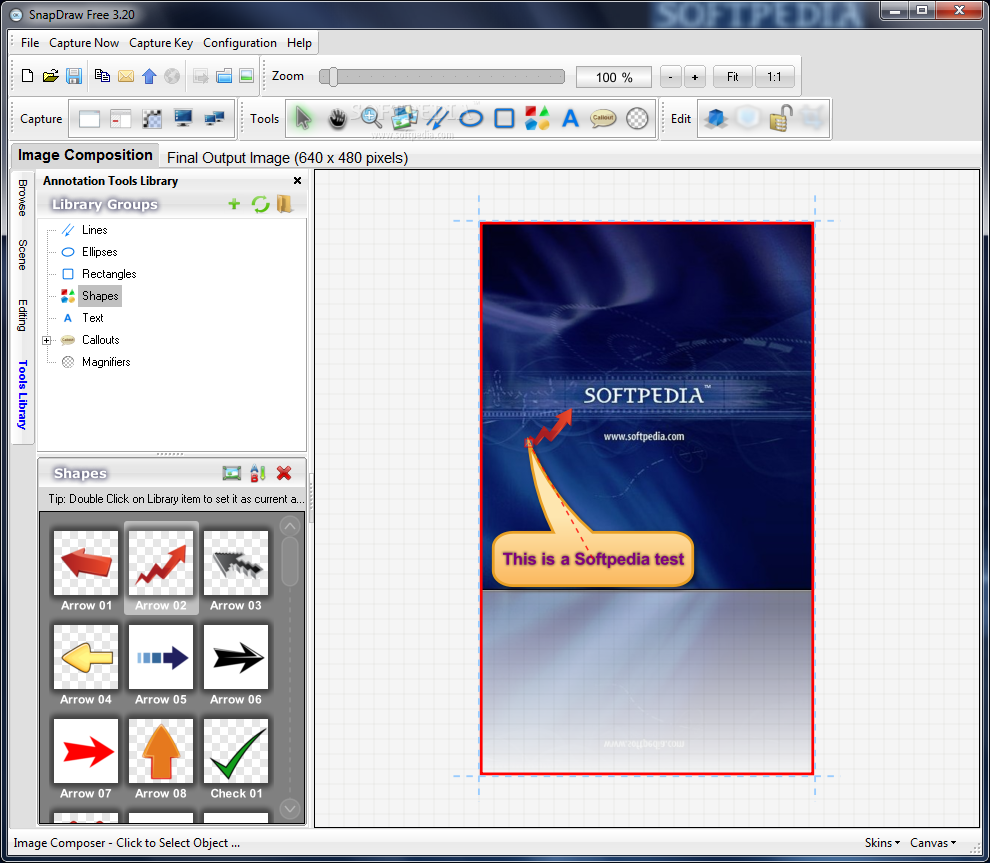Click the Save floppy disk icon

[74, 76]
